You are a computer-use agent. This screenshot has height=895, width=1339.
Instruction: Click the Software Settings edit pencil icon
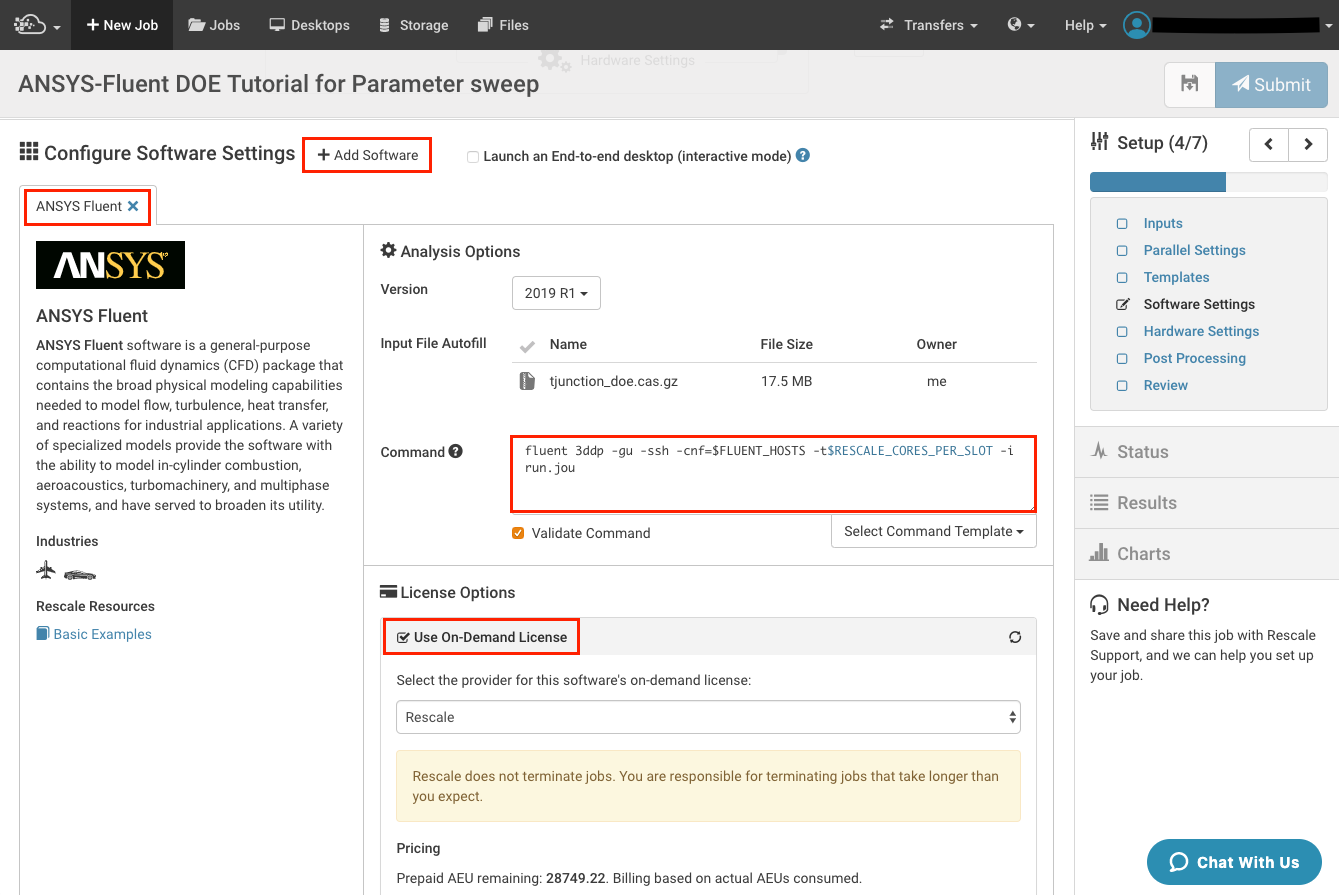click(x=1122, y=304)
